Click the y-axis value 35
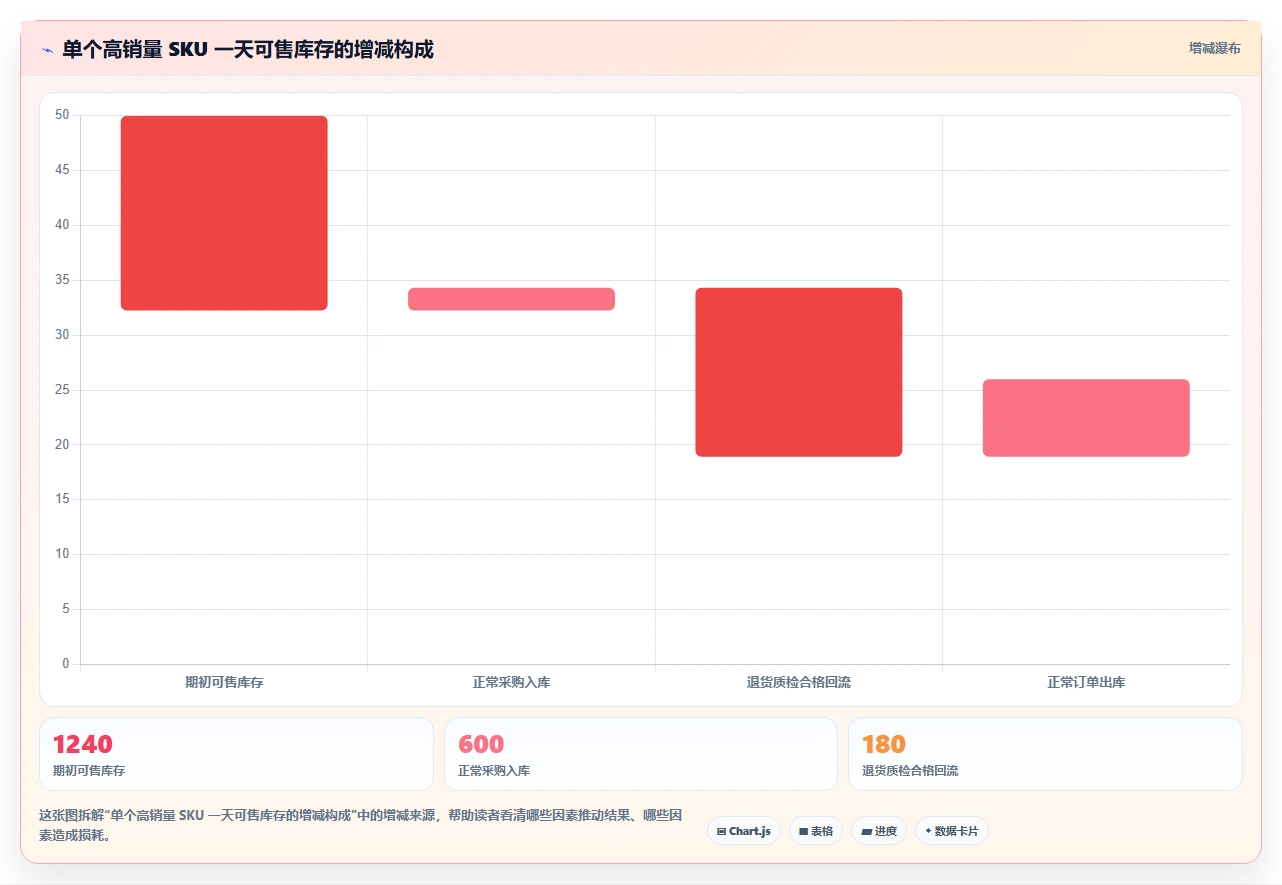 tap(62, 280)
